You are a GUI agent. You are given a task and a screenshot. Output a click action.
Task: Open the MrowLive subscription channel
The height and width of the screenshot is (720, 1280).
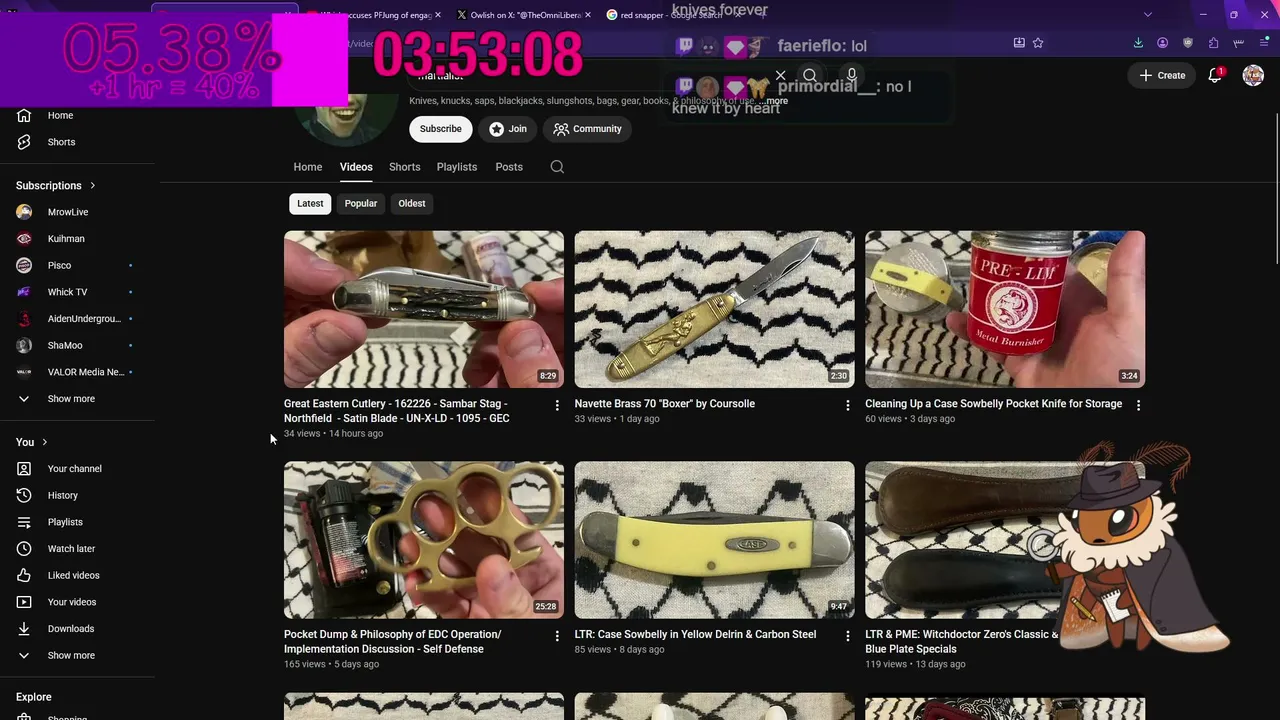coord(68,212)
